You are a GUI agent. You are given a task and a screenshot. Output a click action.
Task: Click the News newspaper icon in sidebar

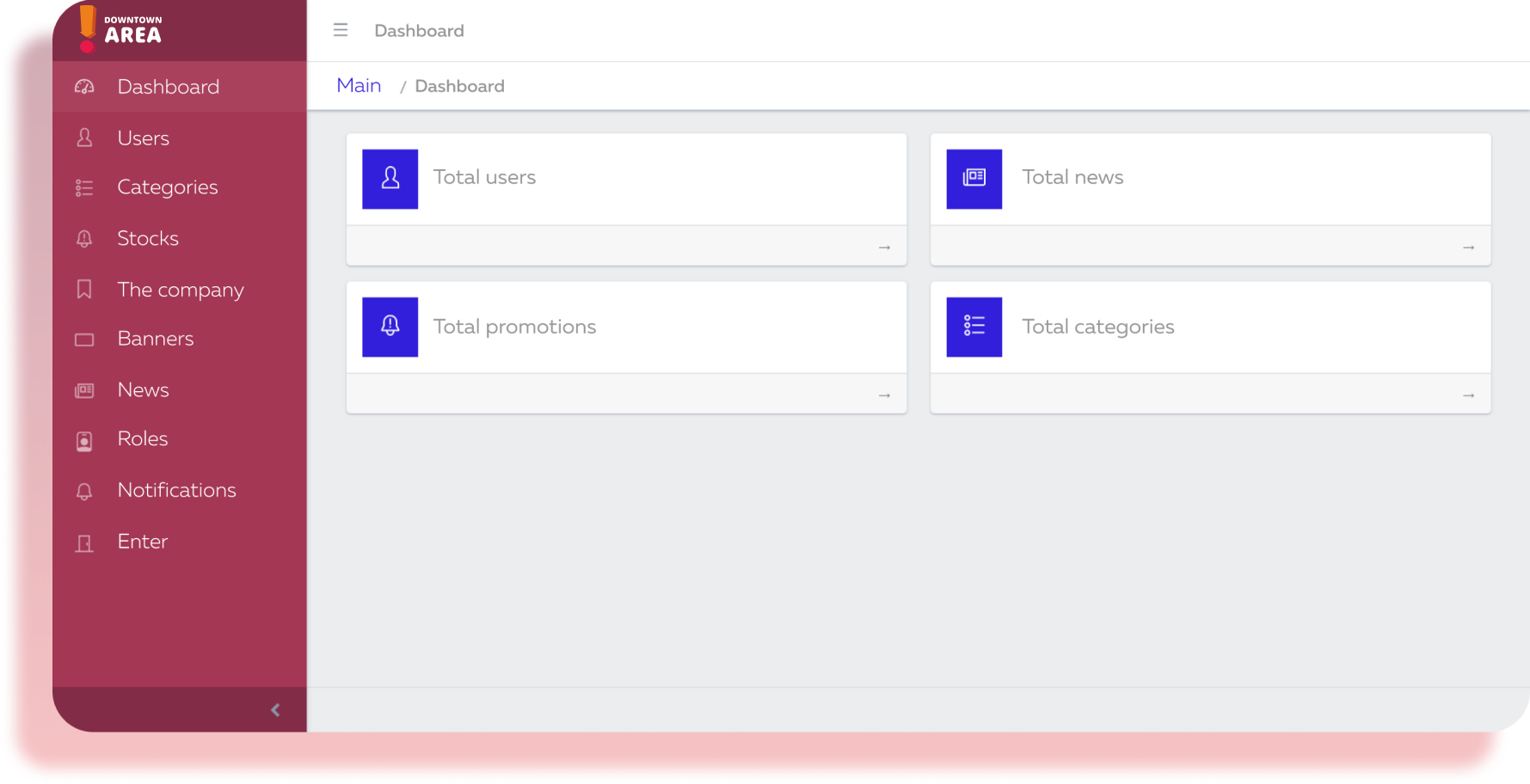(84, 390)
